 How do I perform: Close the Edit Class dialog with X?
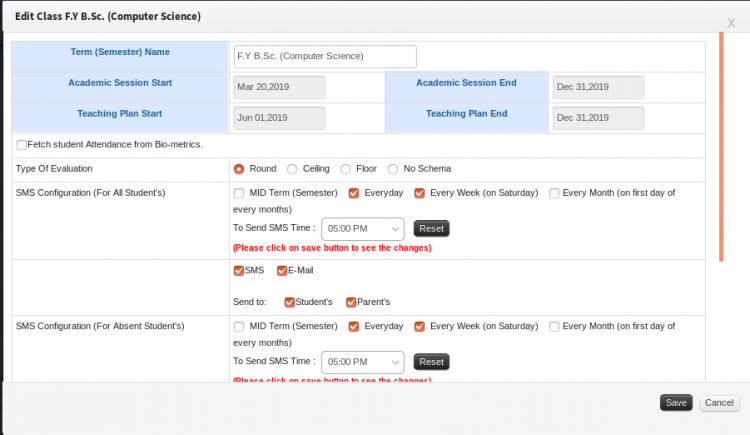coord(731,23)
